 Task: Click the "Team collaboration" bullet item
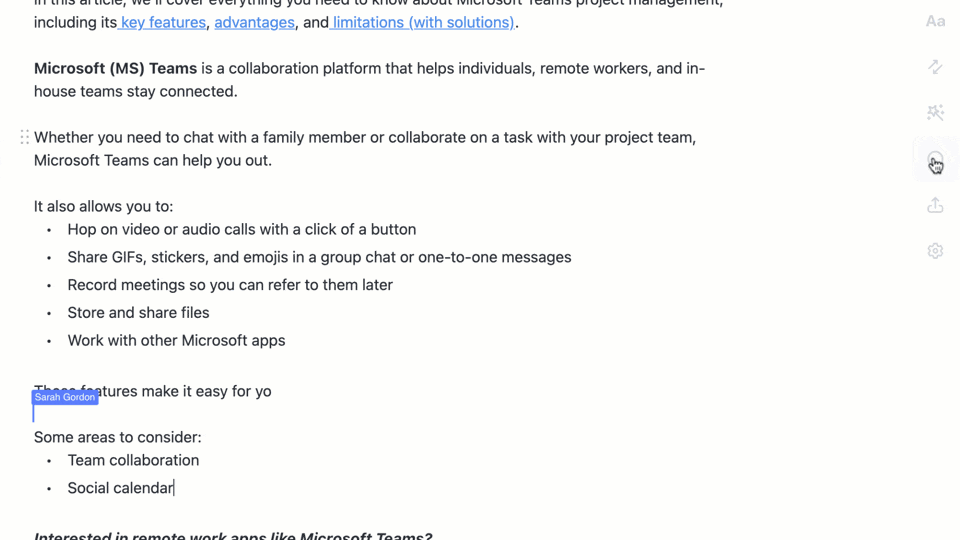[x=133, y=460]
